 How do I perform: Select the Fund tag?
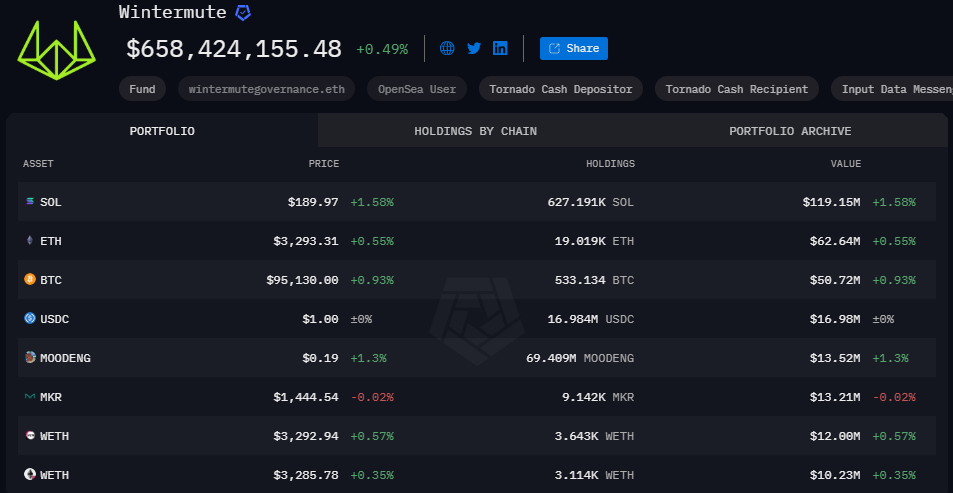[142, 89]
